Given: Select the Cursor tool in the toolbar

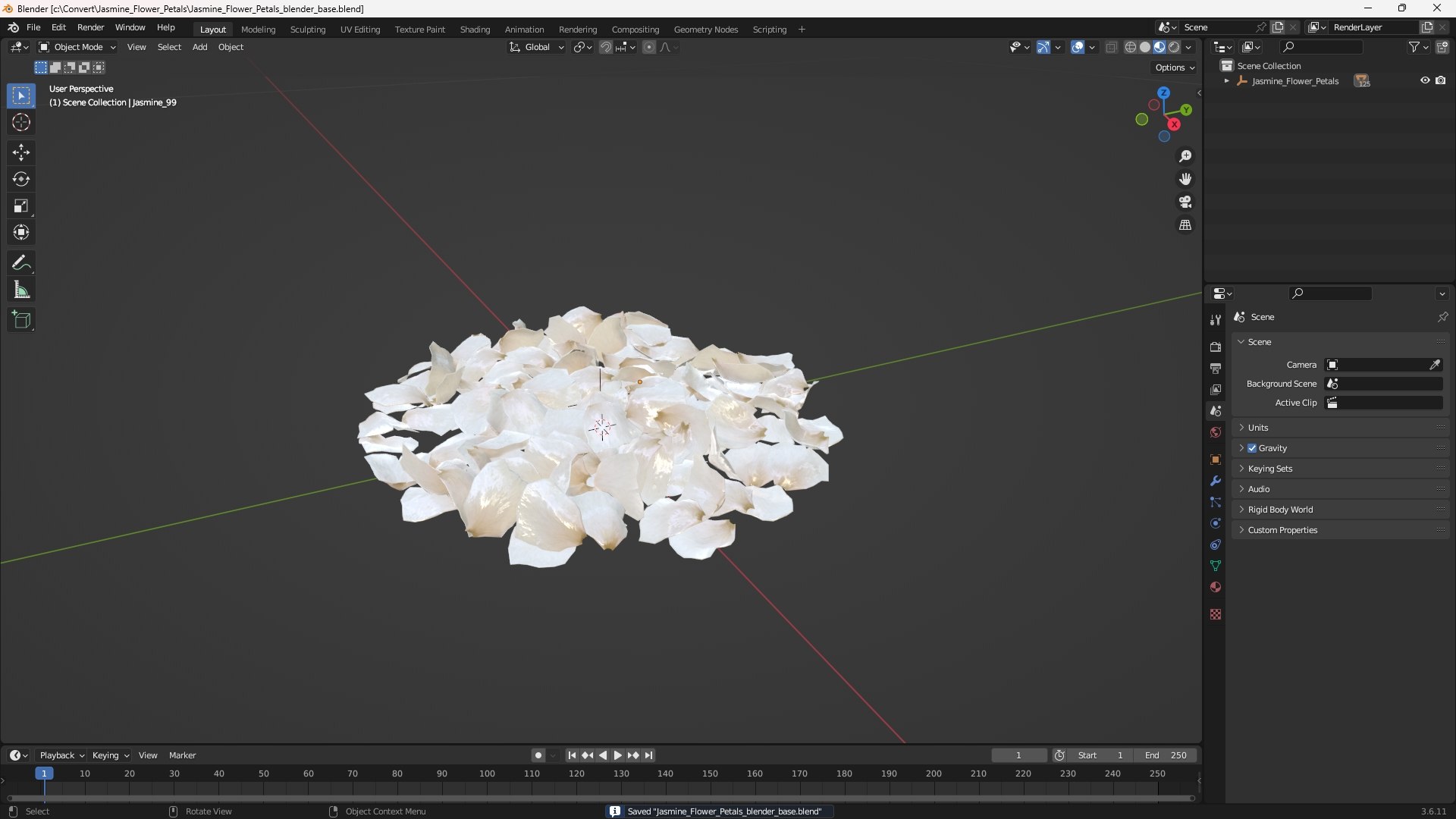Looking at the screenshot, I should pos(21,122).
